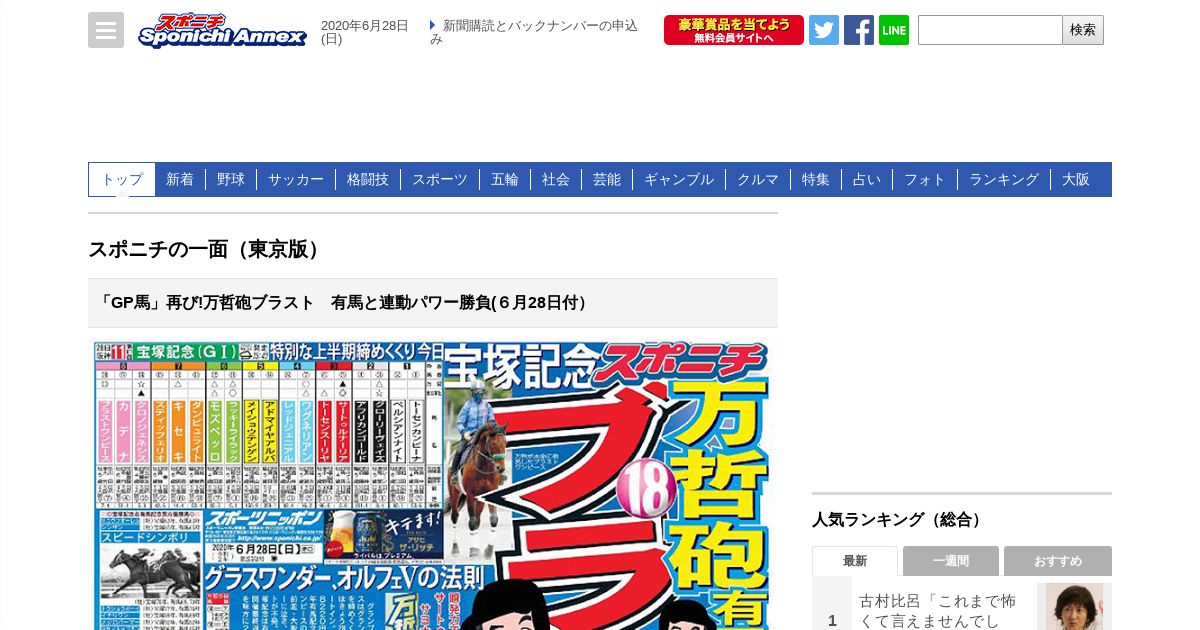This screenshot has height=630, width=1200.
Task: Open the 古村比呂 ranking article link
Action: (938, 610)
